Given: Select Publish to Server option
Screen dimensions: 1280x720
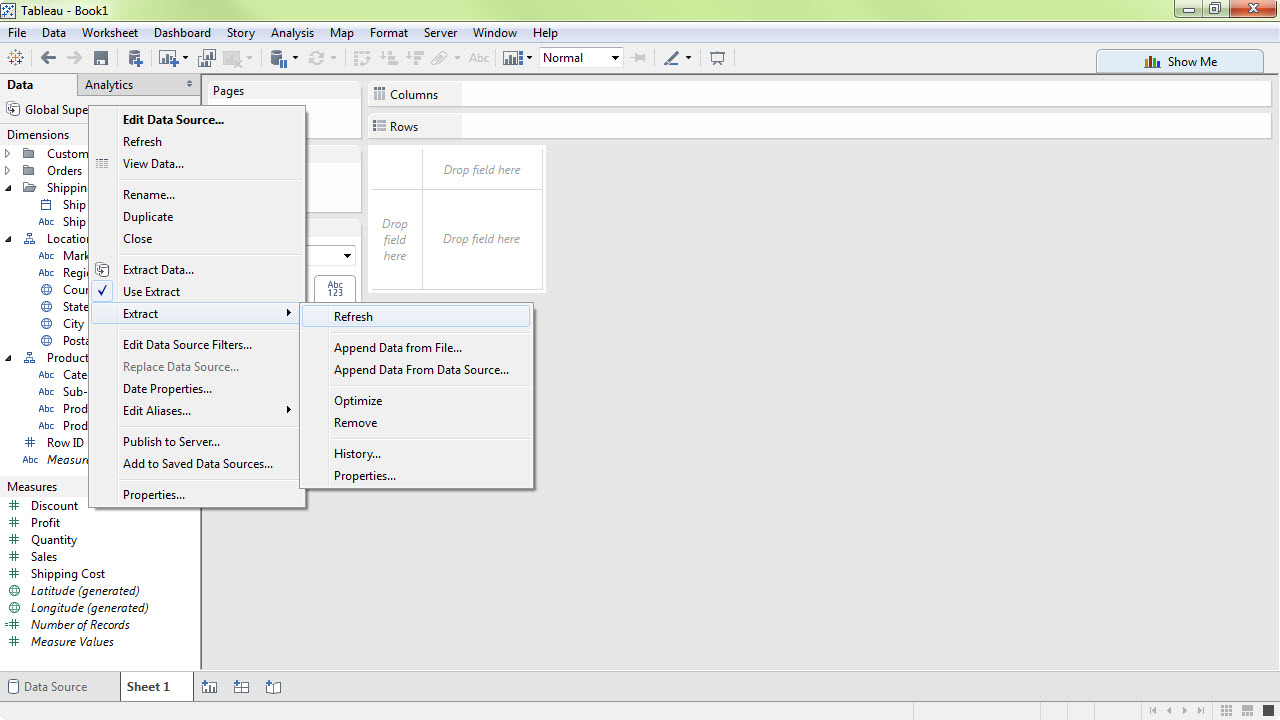Looking at the screenshot, I should pyautogui.click(x=196, y=442).
